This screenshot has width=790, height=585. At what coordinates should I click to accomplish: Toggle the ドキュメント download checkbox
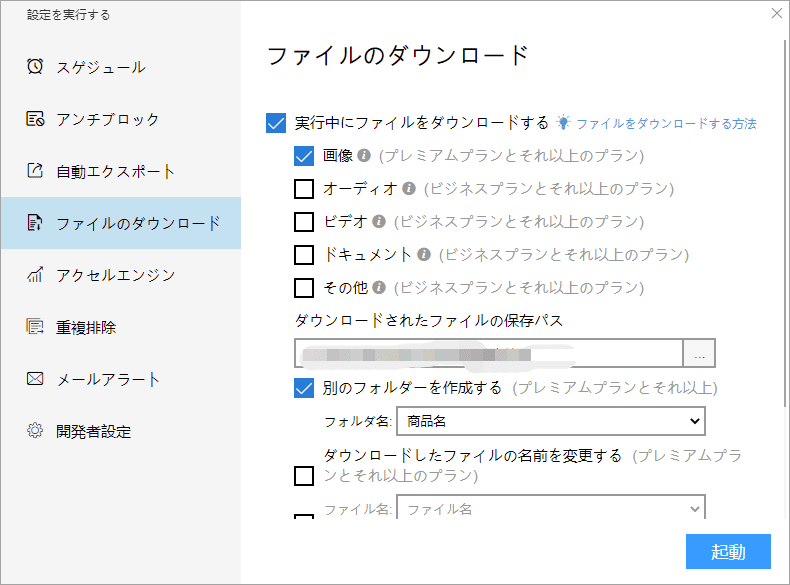tap(304, 255)
